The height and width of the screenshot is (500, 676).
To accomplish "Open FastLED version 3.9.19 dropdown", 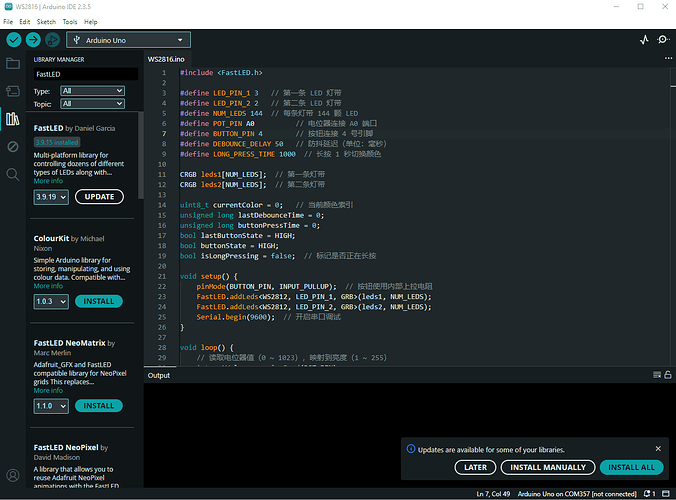I will pos(50,197).
